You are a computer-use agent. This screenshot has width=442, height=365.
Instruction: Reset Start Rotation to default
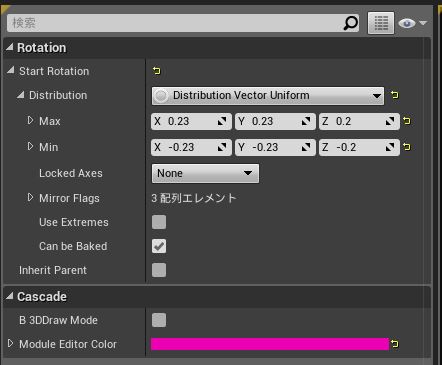[156, 71]
